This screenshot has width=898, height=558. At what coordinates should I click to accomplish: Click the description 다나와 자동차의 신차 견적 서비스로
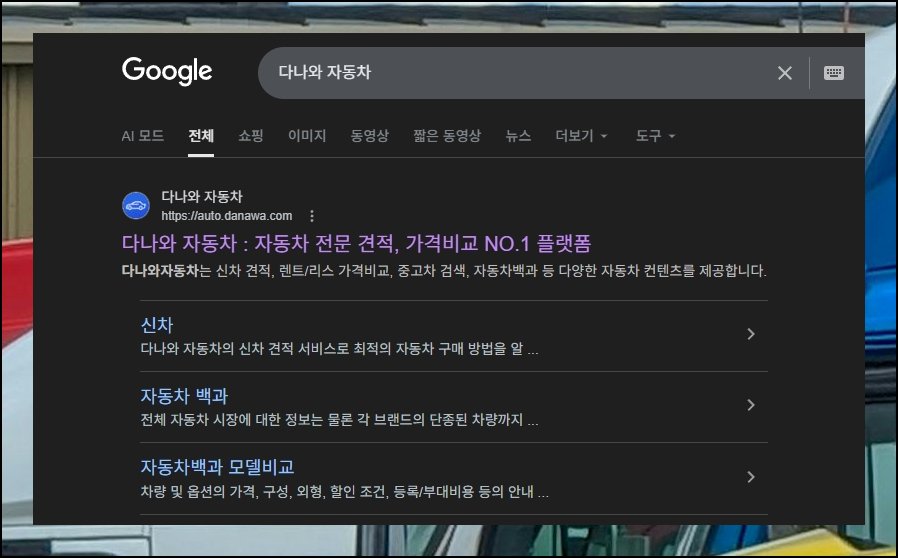[x=339, y=348]
